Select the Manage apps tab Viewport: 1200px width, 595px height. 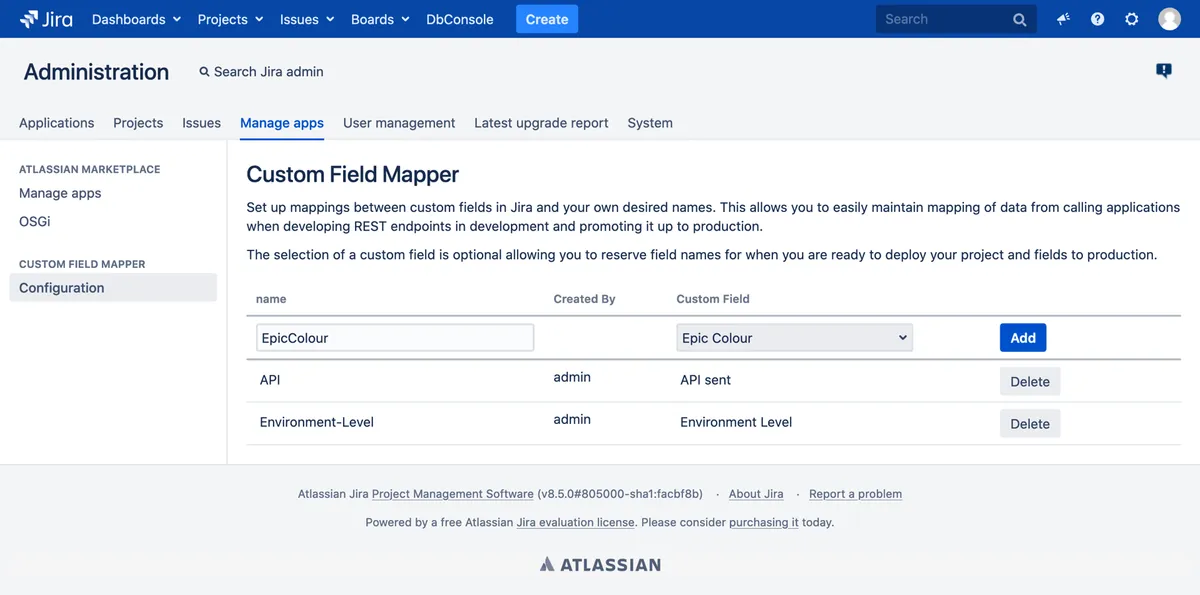coord(282,123)
